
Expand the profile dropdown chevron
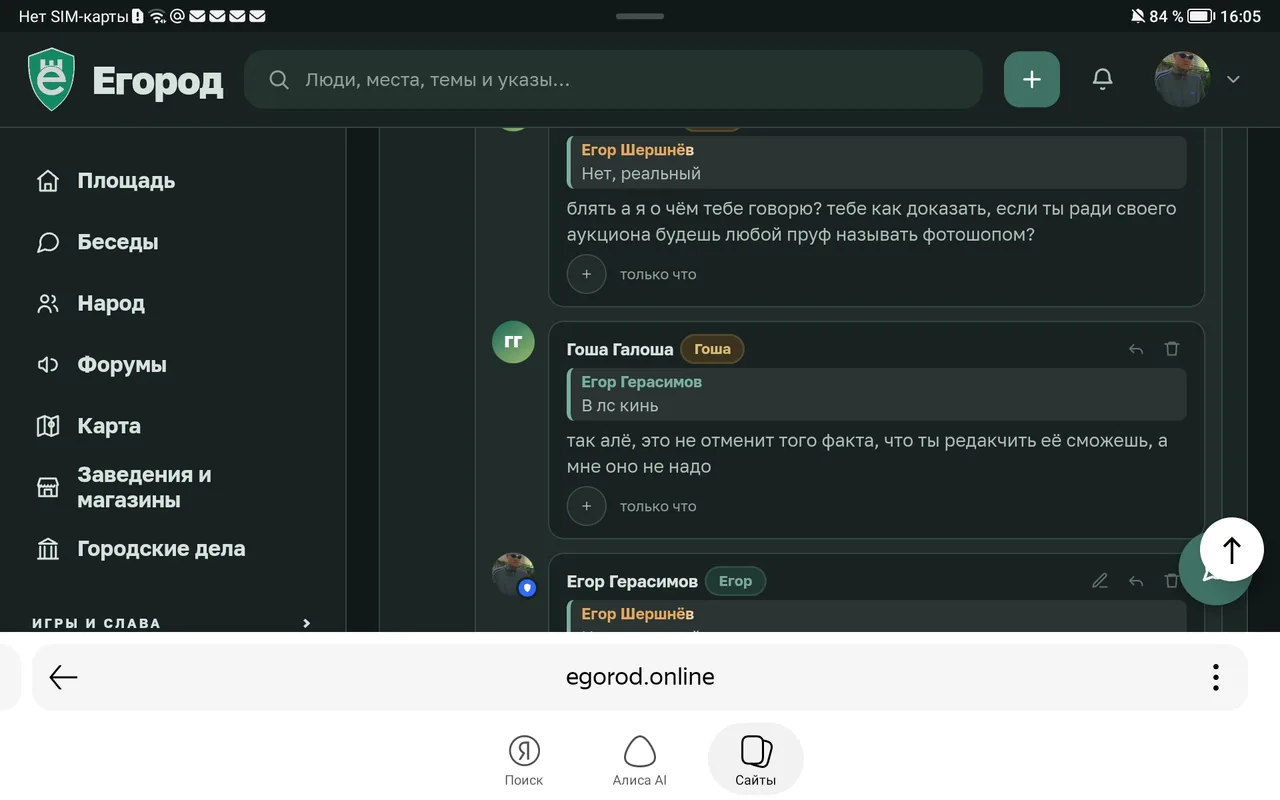tap(1233, 80)
